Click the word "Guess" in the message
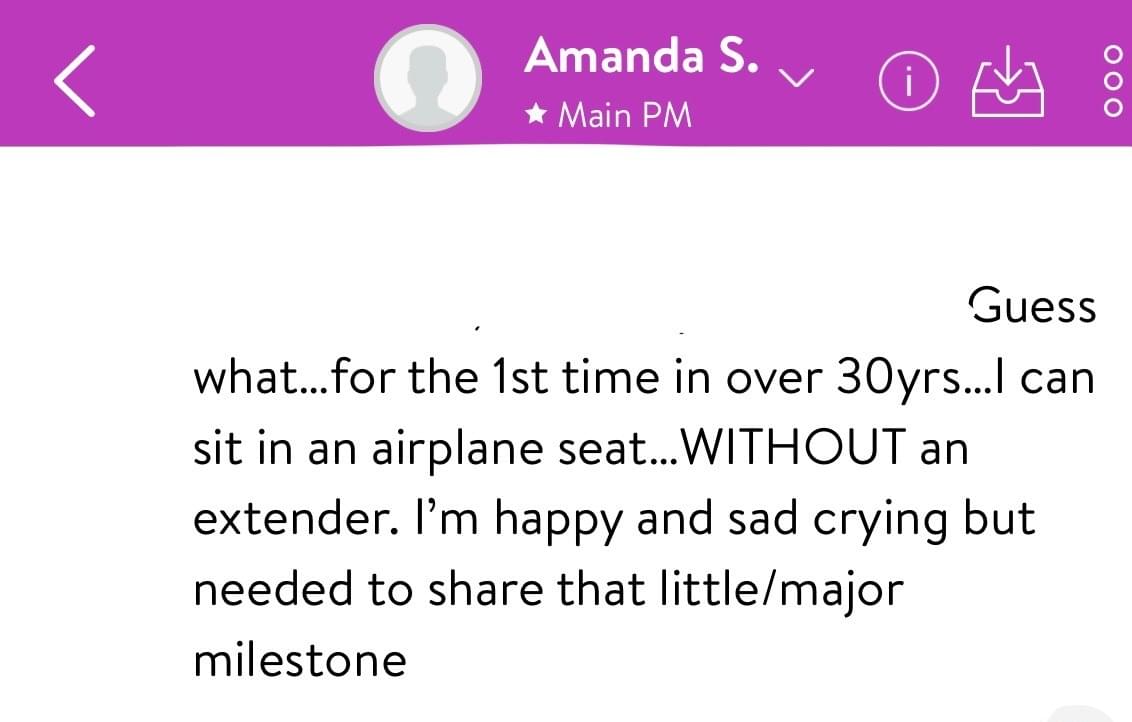The height and width of the screenshot is (722, 1132). (1032, 305)
